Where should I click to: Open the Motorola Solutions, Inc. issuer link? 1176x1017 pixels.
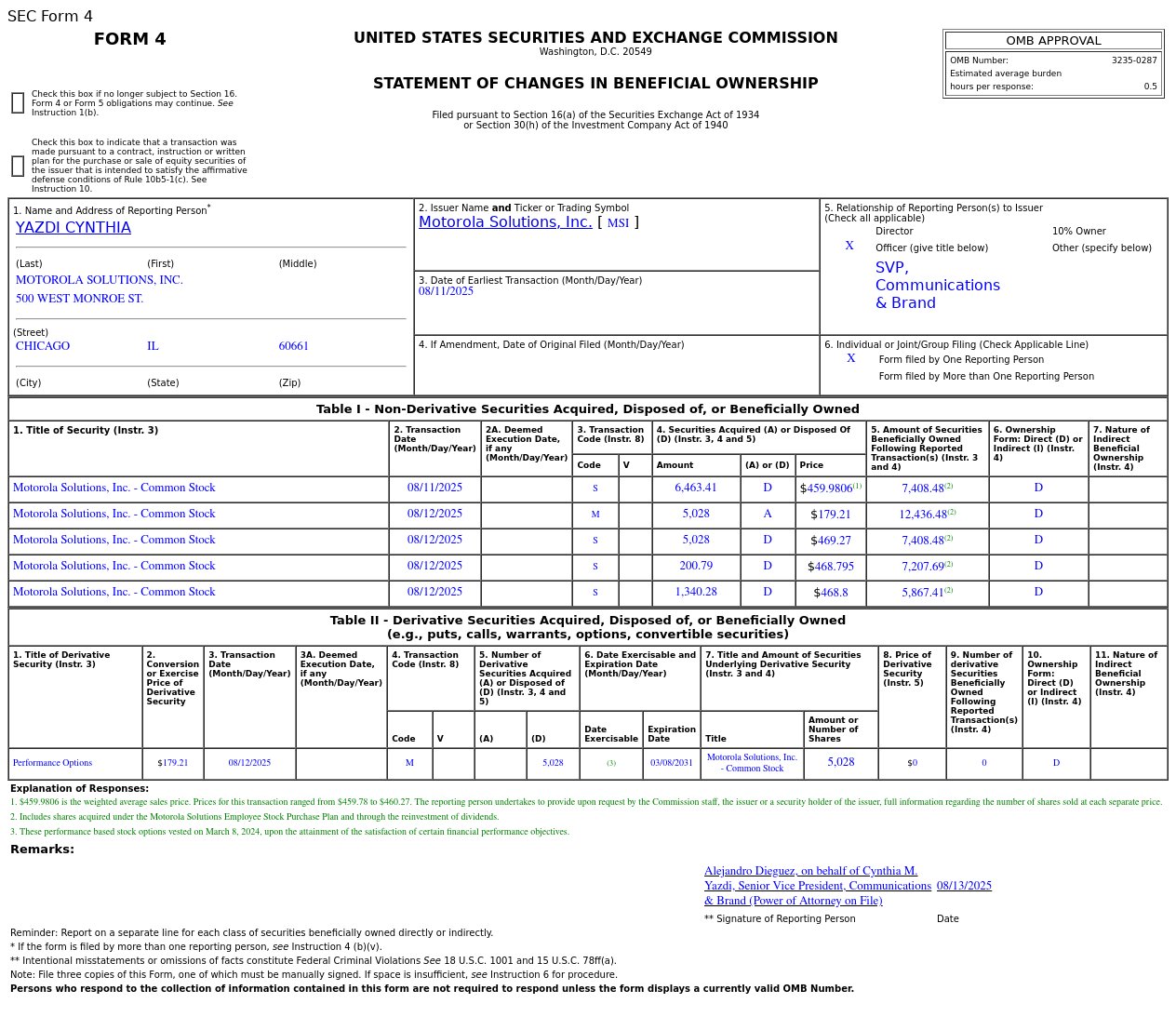coord(505,222)
